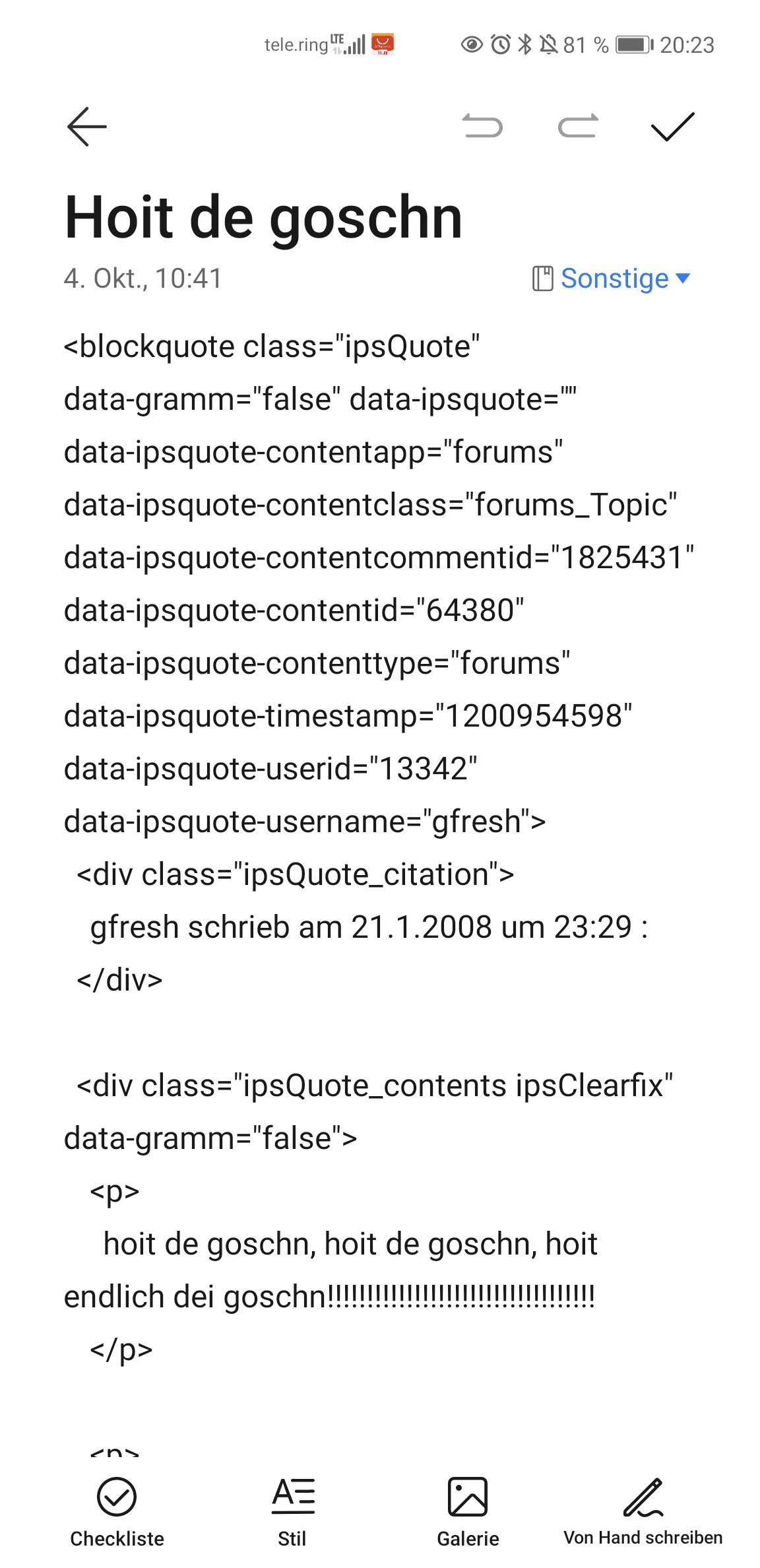Tap the Checkliste circle-check icon

point(117,1496)
